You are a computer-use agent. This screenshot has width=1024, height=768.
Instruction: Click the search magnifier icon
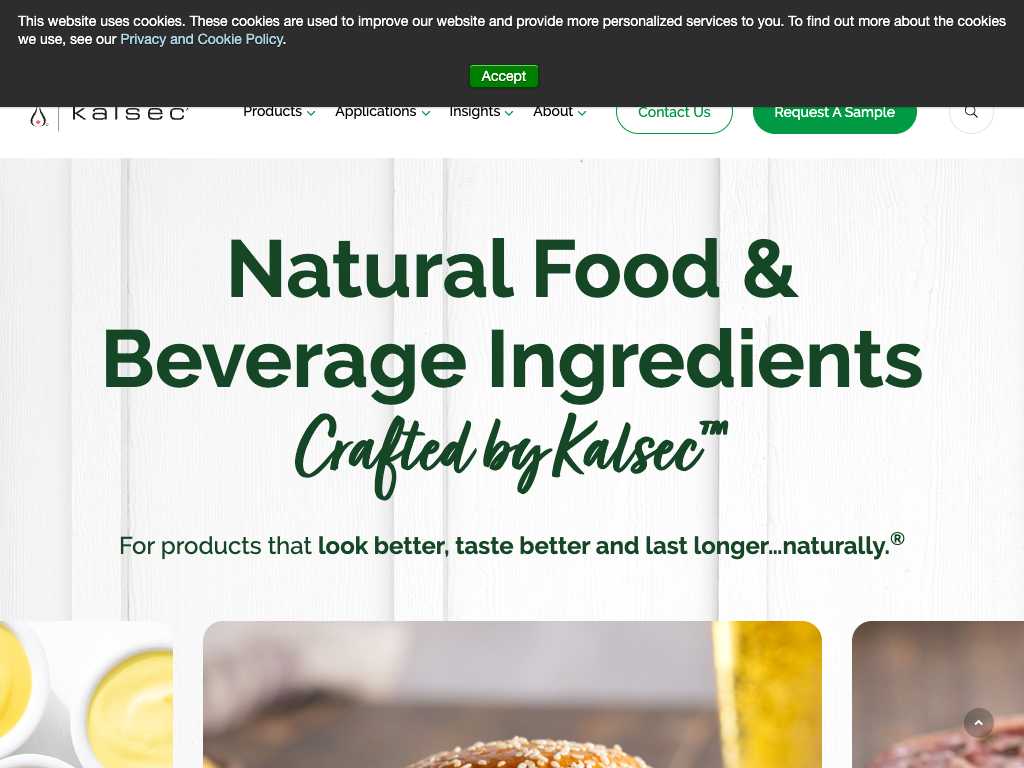971,112
